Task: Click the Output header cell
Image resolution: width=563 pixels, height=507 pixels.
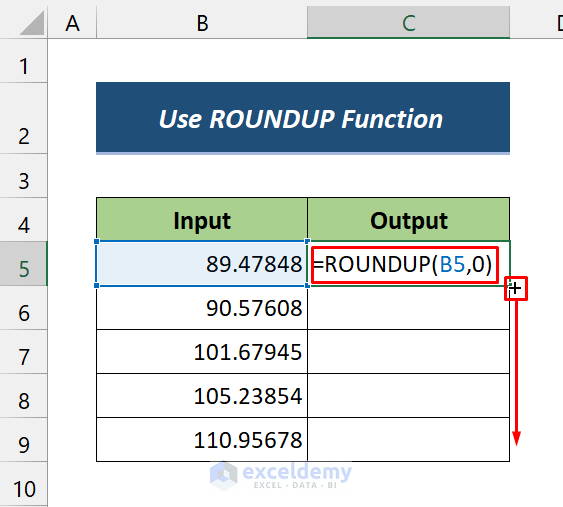Action: 409,219
